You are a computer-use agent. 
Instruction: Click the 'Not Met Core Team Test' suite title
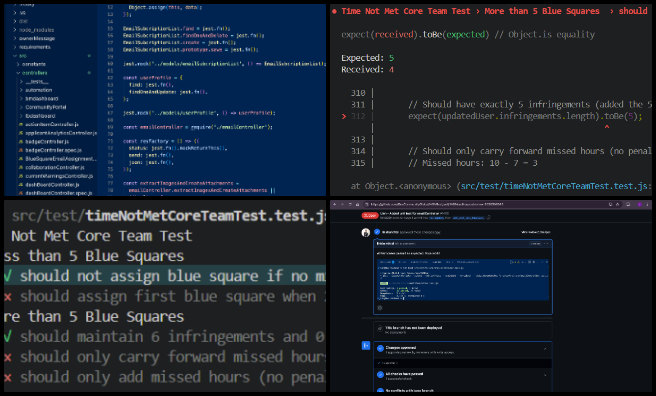[102, 236]
